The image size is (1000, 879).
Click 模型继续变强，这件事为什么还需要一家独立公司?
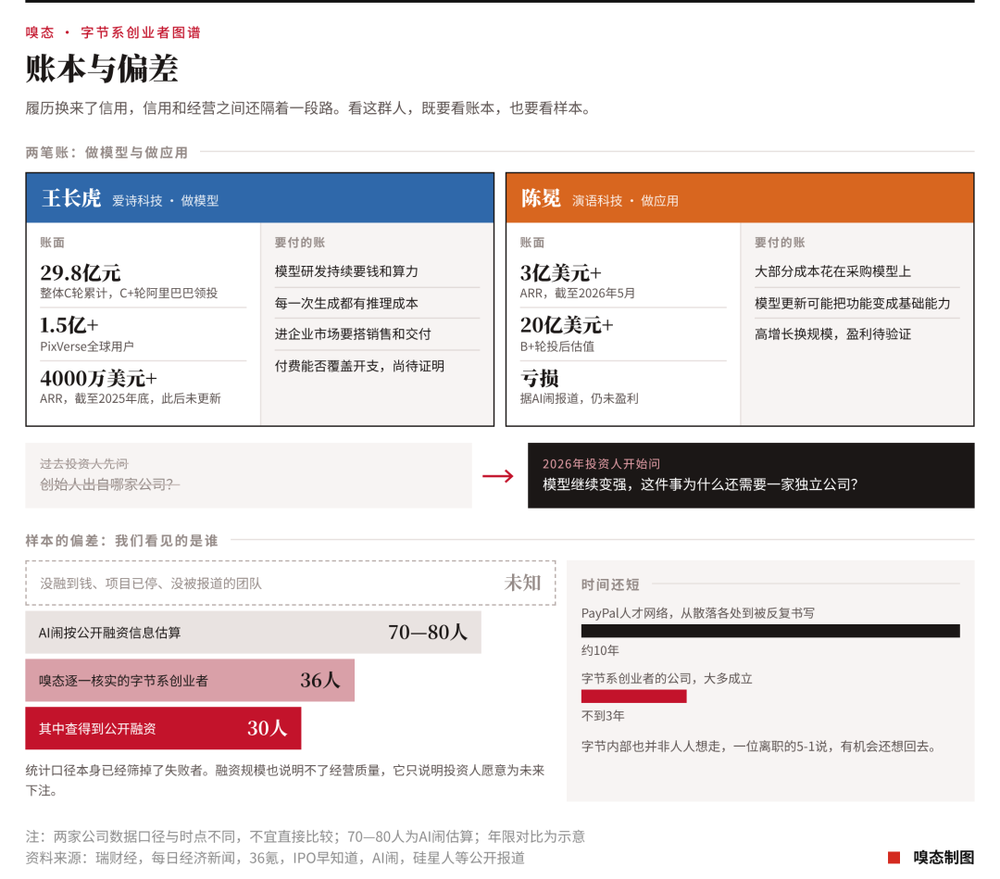(x=700, y=485)
